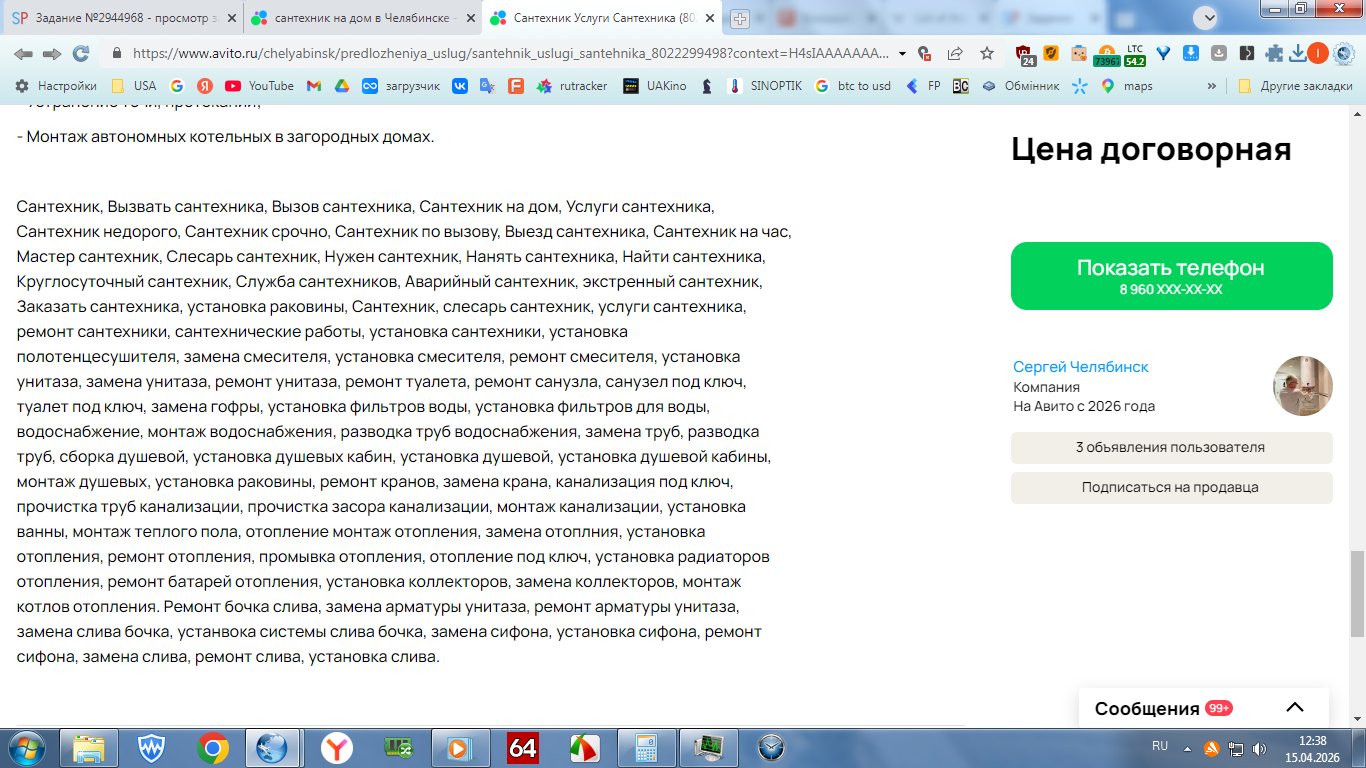The height and width of the screenshot is (768, 1366).
Task: Open a new browser tab
Action: click(739, 19)
